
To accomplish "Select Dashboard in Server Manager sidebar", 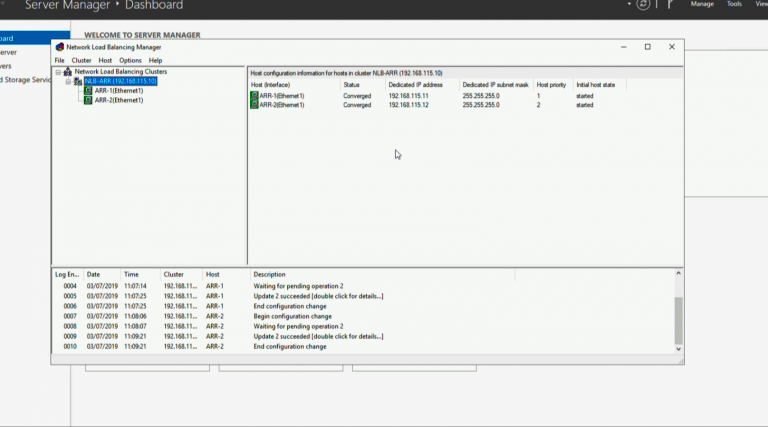I will [x=35, y=38].
